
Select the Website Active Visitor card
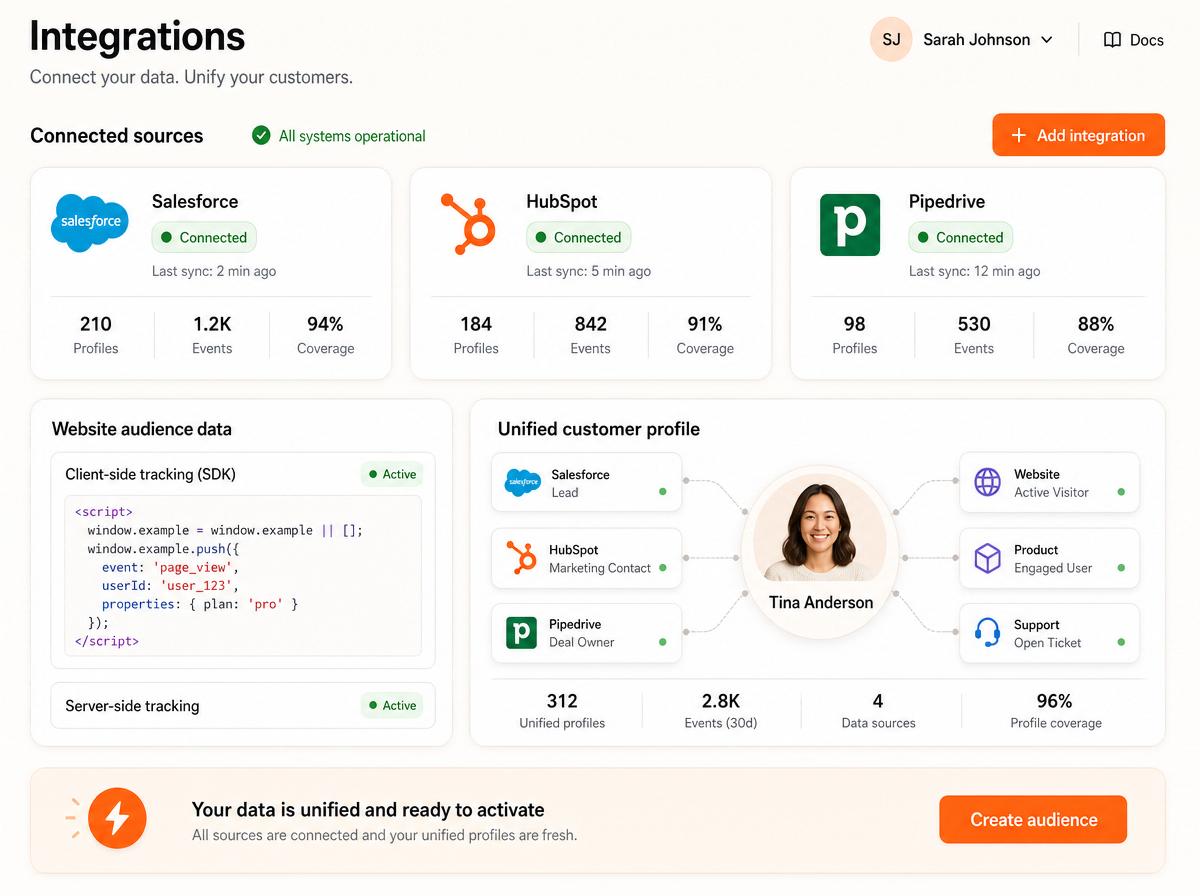[x=1049, y=483]
